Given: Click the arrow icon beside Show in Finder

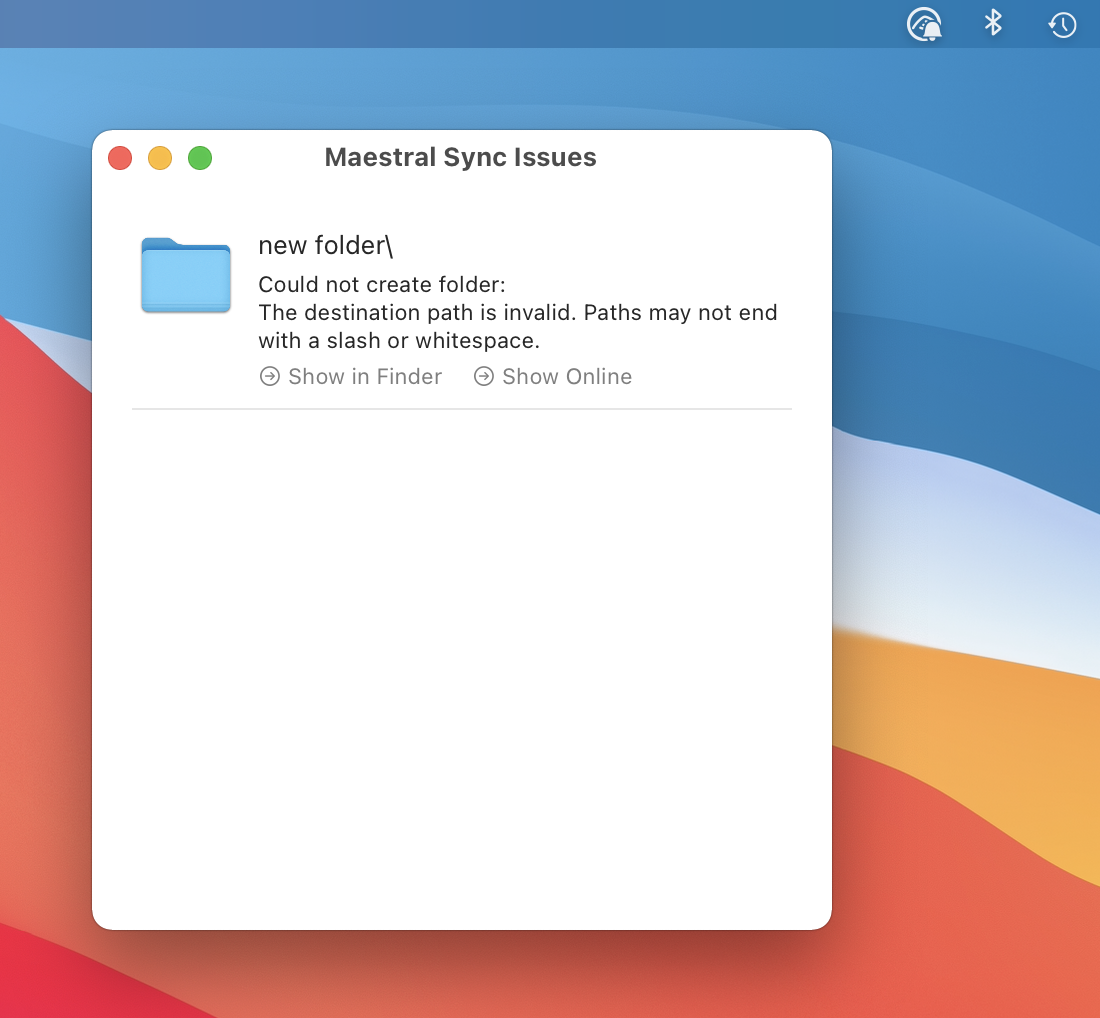Looking at the screenshot, I should [x=269, y=377].
